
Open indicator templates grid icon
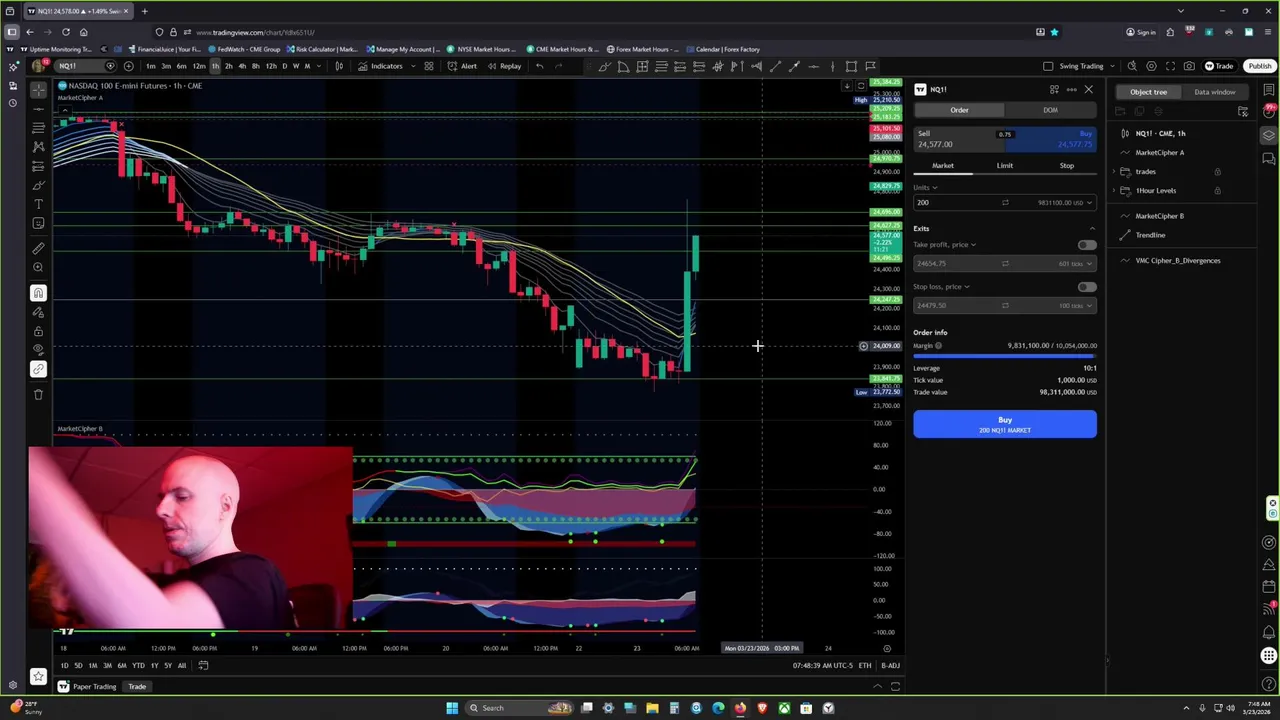(x=428, y=66)
